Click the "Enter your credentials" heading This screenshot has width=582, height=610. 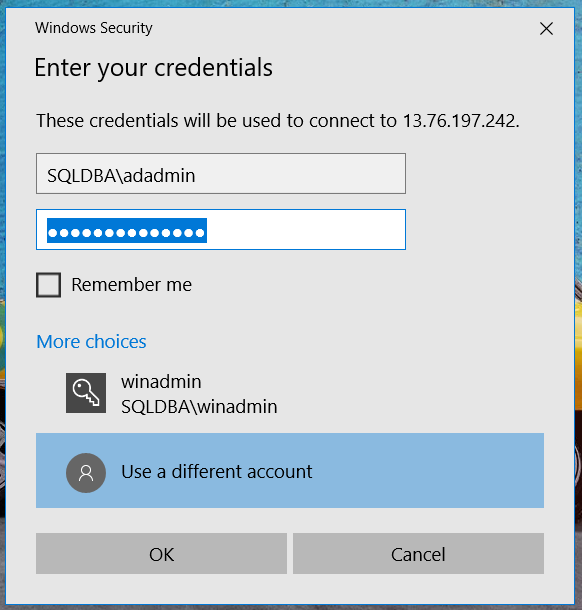point(153,68)
